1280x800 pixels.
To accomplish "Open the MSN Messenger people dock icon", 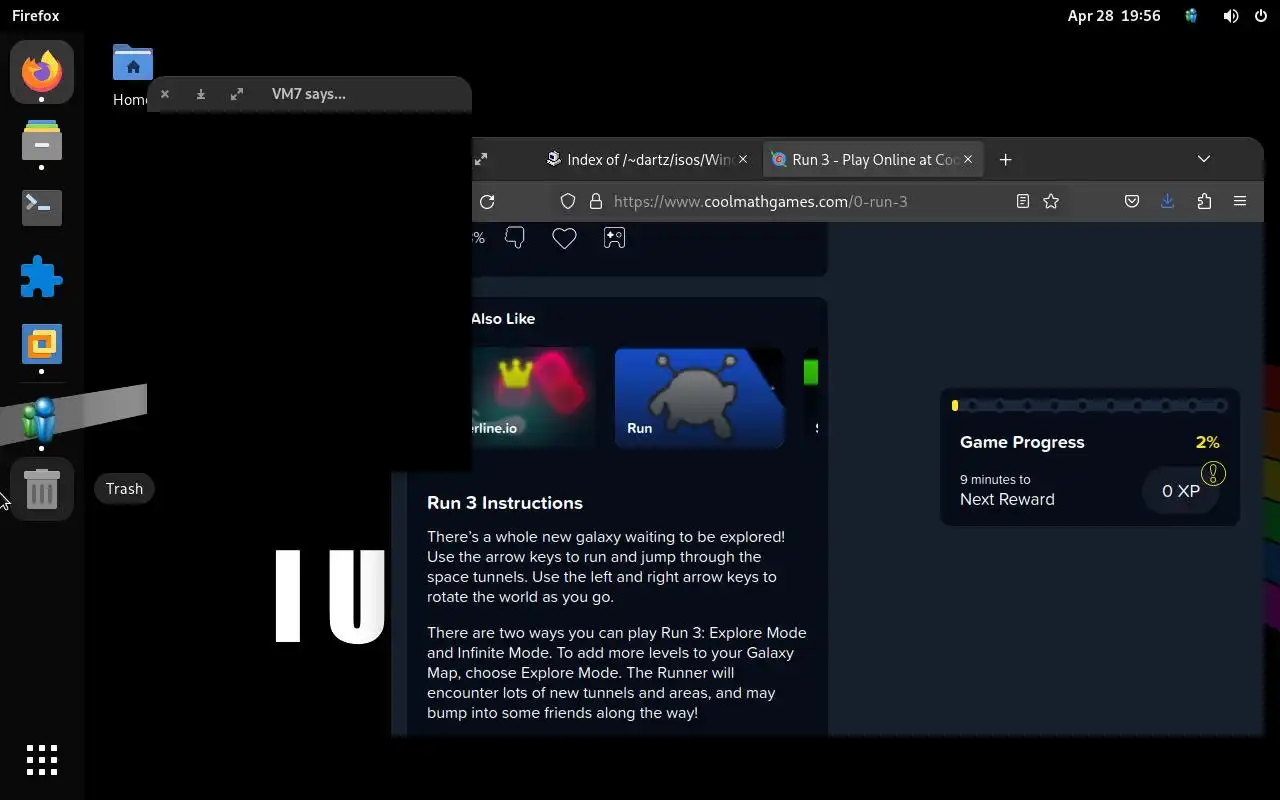I will 40,420.
